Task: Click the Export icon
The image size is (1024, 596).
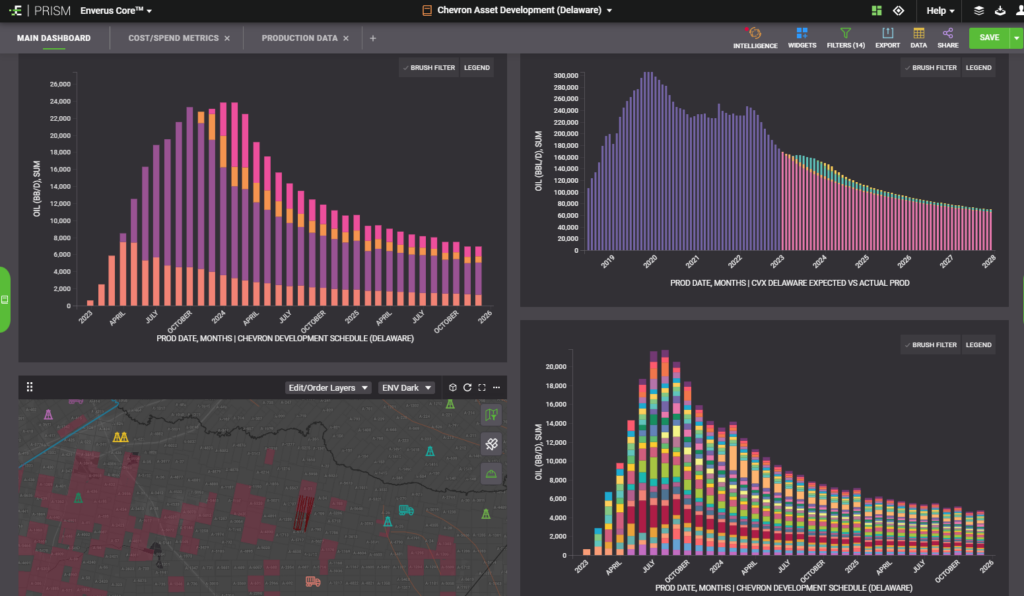Action: click(x=888, y=33)
